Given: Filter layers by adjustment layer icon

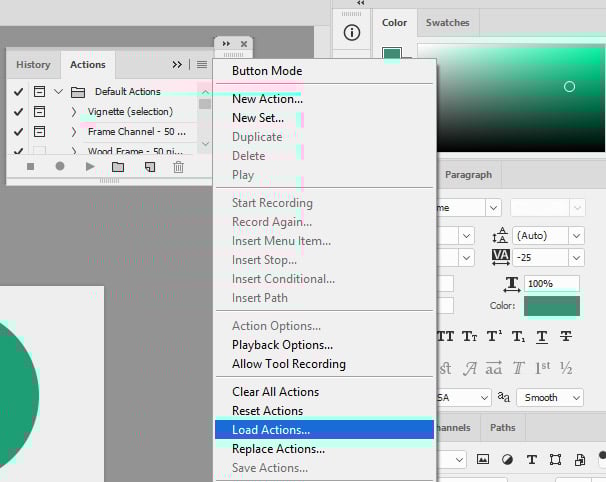Looking at the screenshot, I should click(x=507, y=460).
